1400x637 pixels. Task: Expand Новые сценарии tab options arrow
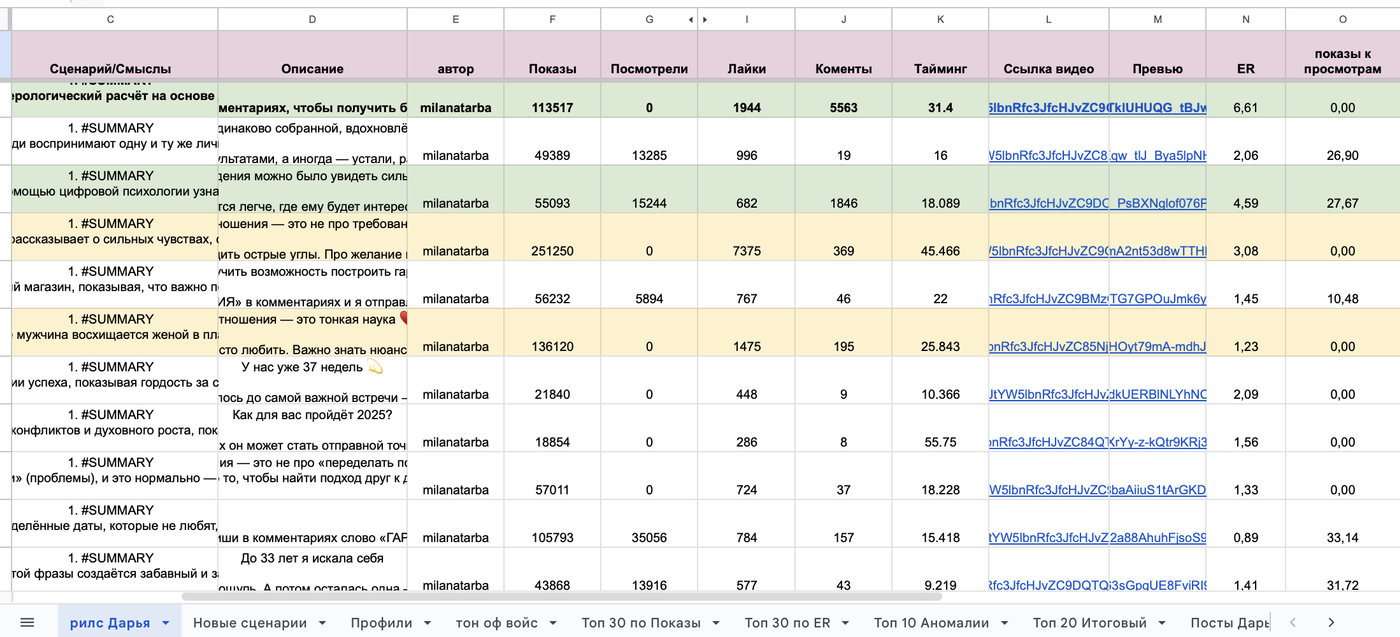(x=322, y=623)
